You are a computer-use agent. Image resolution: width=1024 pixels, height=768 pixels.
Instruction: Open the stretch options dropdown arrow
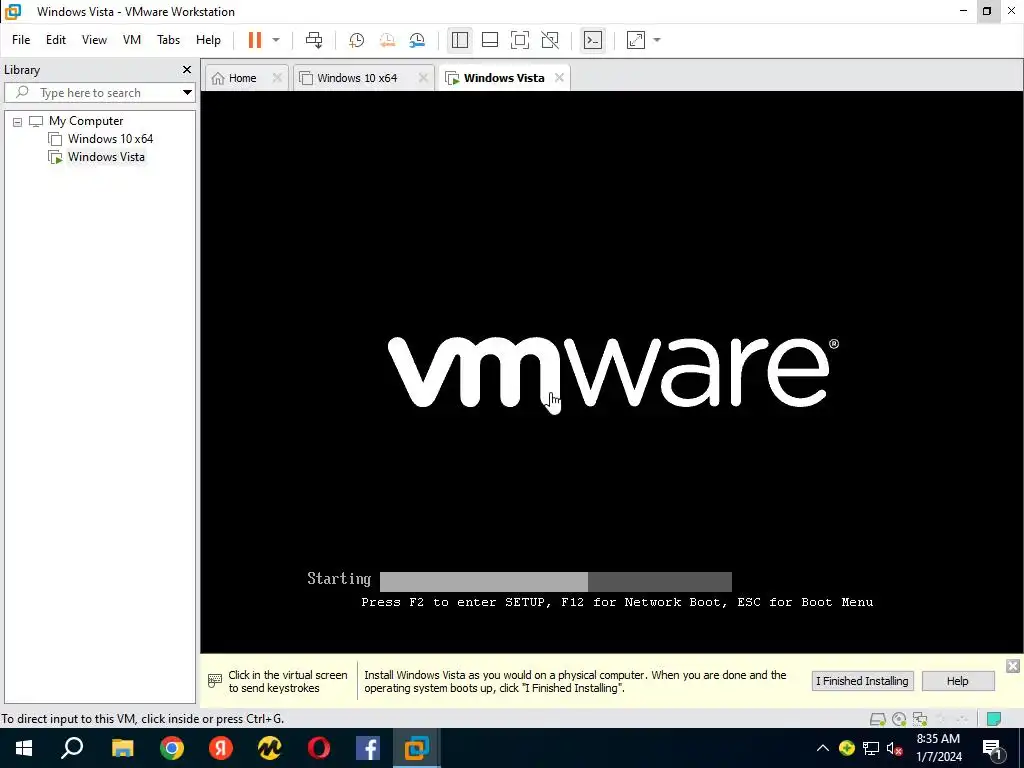pyautogui.click(x=657, y=40)
